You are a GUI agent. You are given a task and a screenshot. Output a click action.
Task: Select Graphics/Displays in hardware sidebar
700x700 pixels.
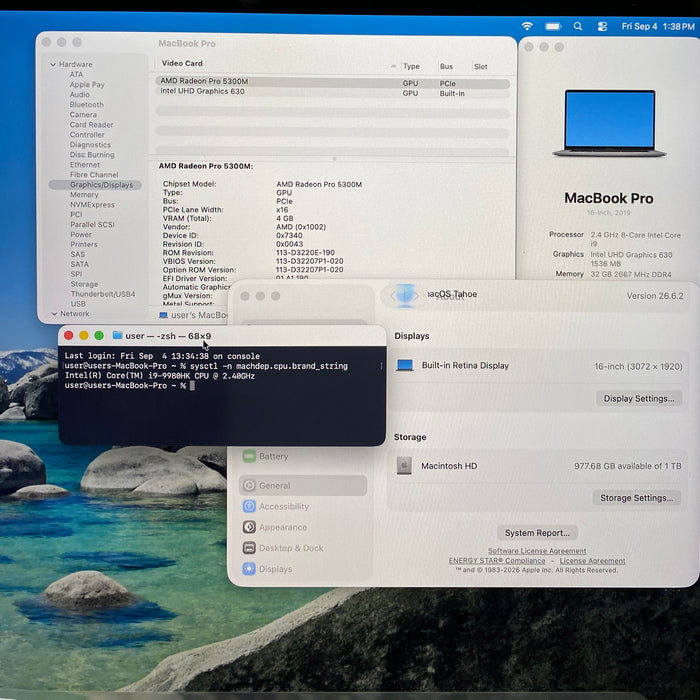coord(95,185)
